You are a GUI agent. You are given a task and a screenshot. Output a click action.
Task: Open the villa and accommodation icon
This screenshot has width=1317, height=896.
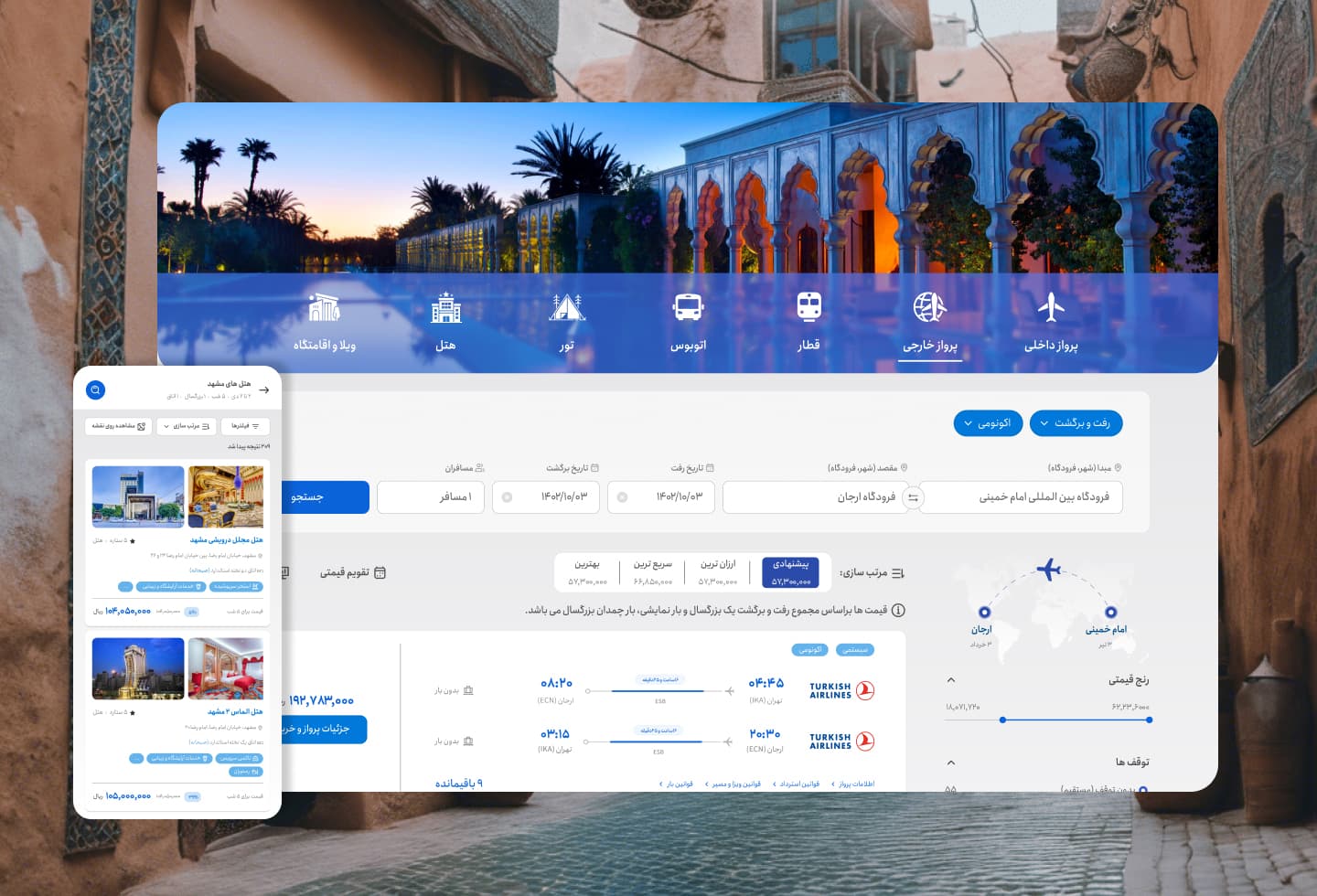[x=324, y=307]
